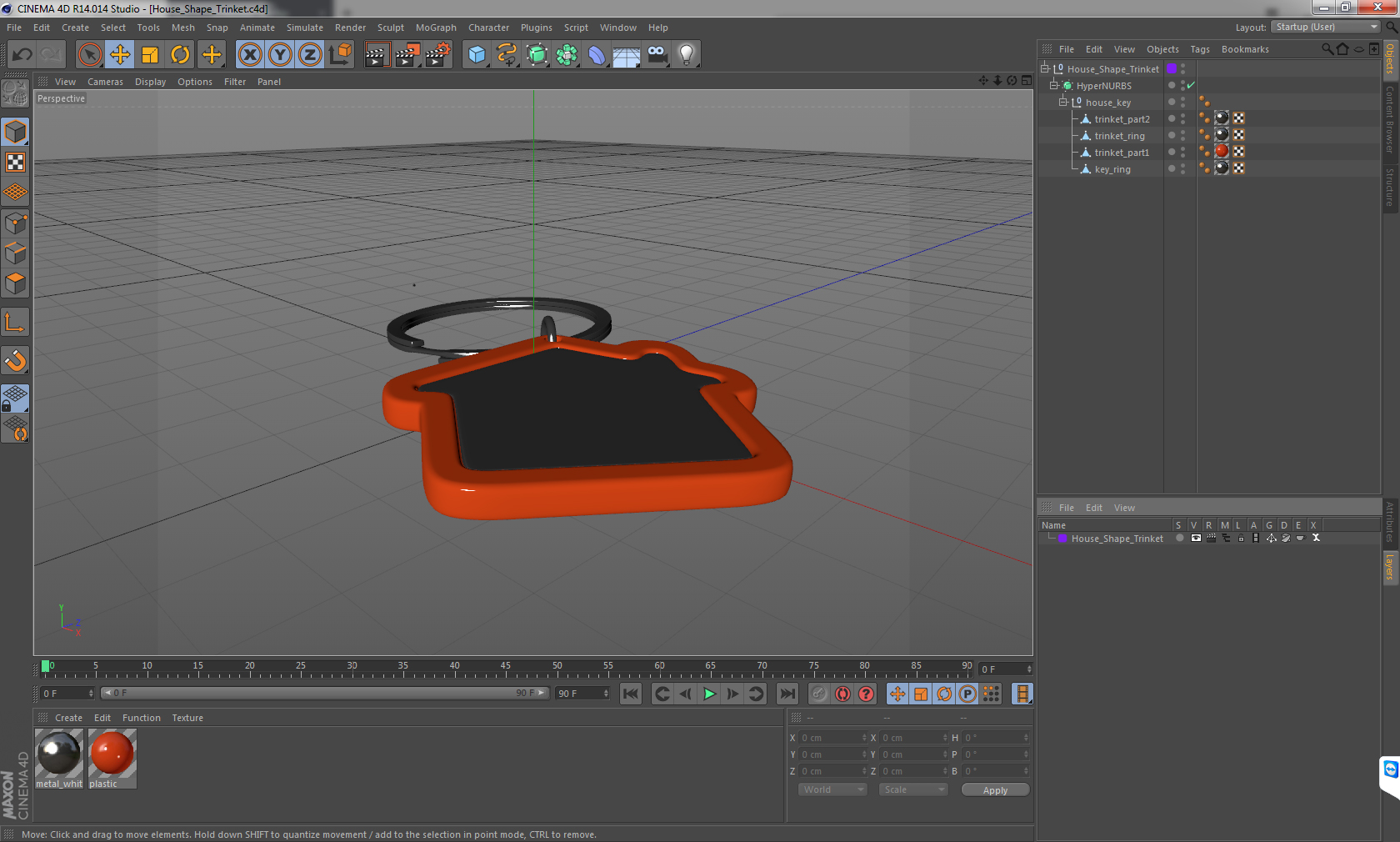The height and width of the screenshot is (842, 1400).
Task: Select the key_ring object
Action: point(1112,169)
